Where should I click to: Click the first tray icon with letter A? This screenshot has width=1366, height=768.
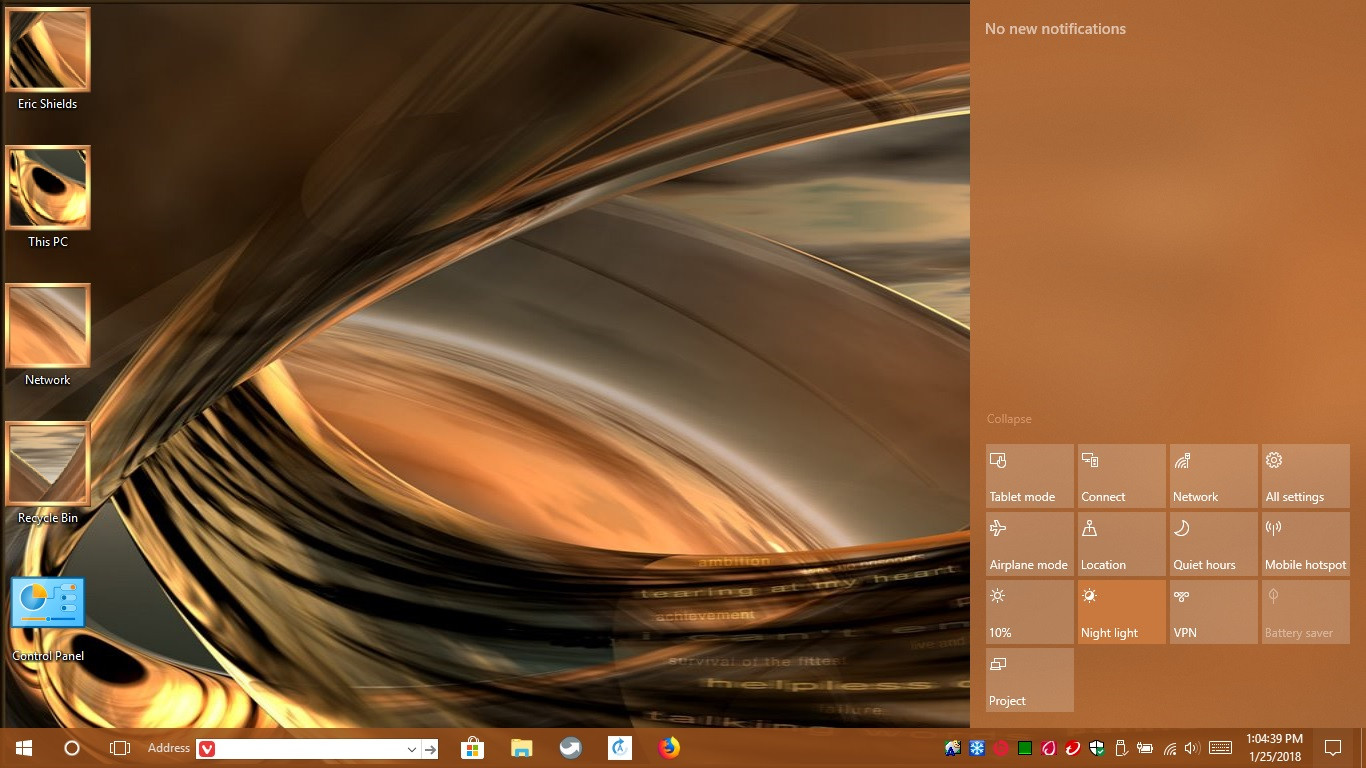click(x=952, y=748)
